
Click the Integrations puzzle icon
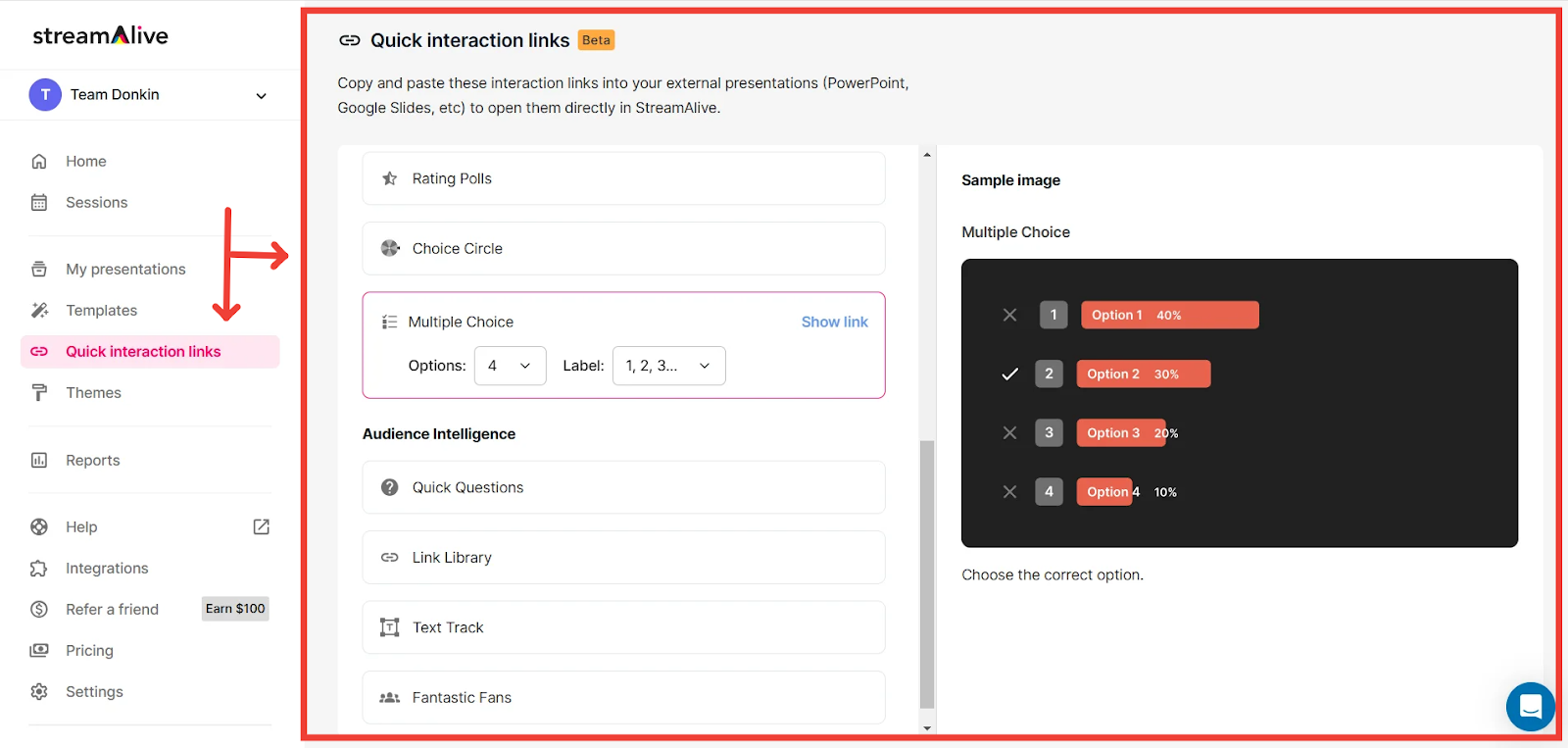[x=39, y=569]
